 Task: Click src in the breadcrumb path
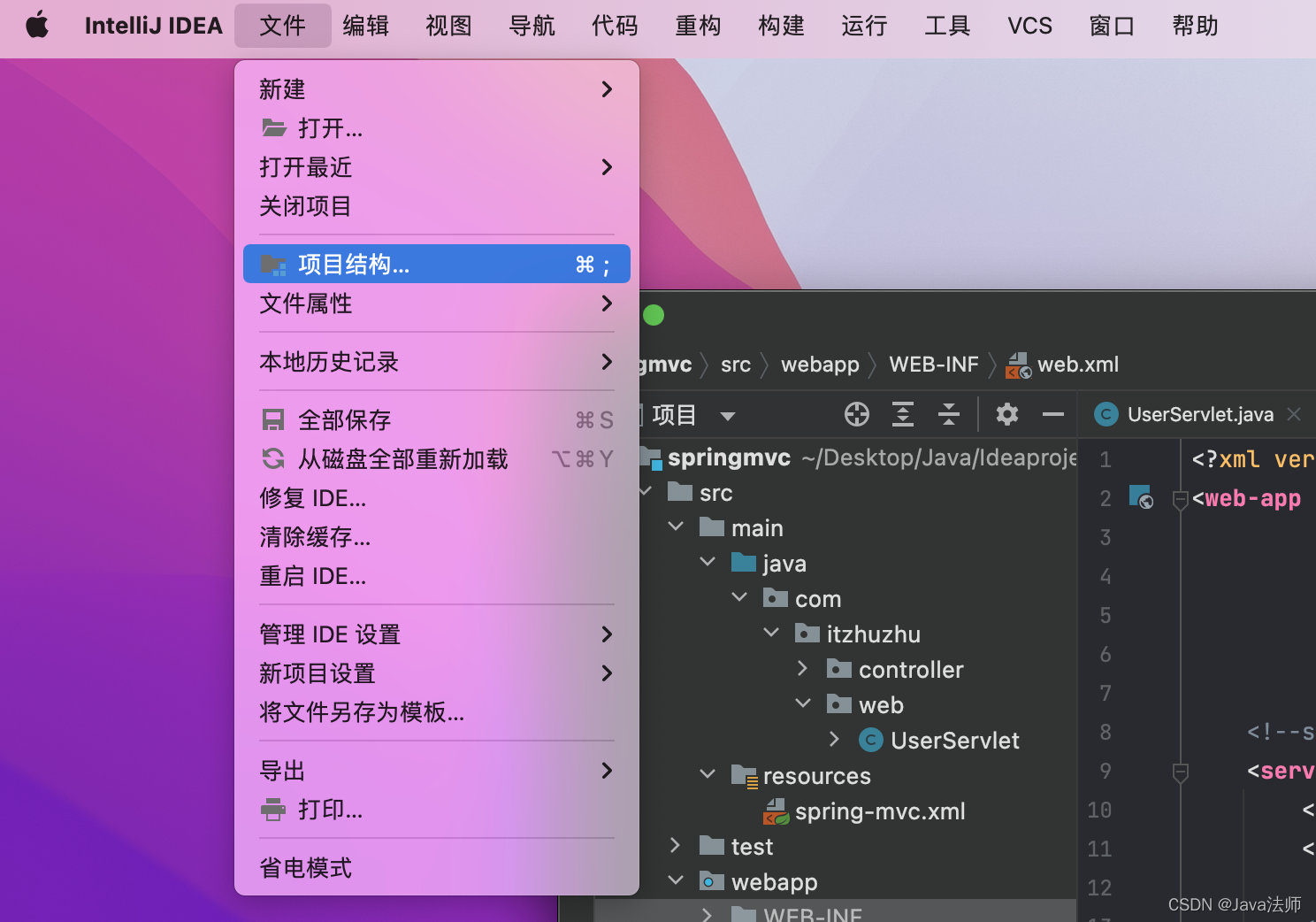click(x=736, y=365)
